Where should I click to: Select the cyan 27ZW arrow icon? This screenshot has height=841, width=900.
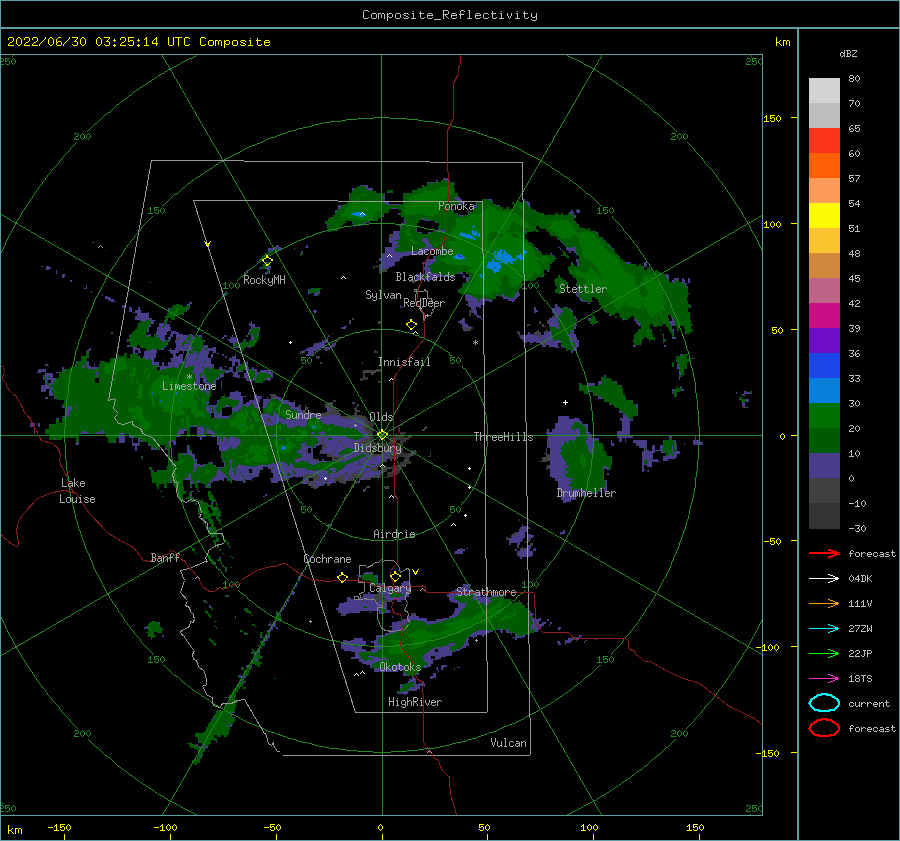click(824, 629)
